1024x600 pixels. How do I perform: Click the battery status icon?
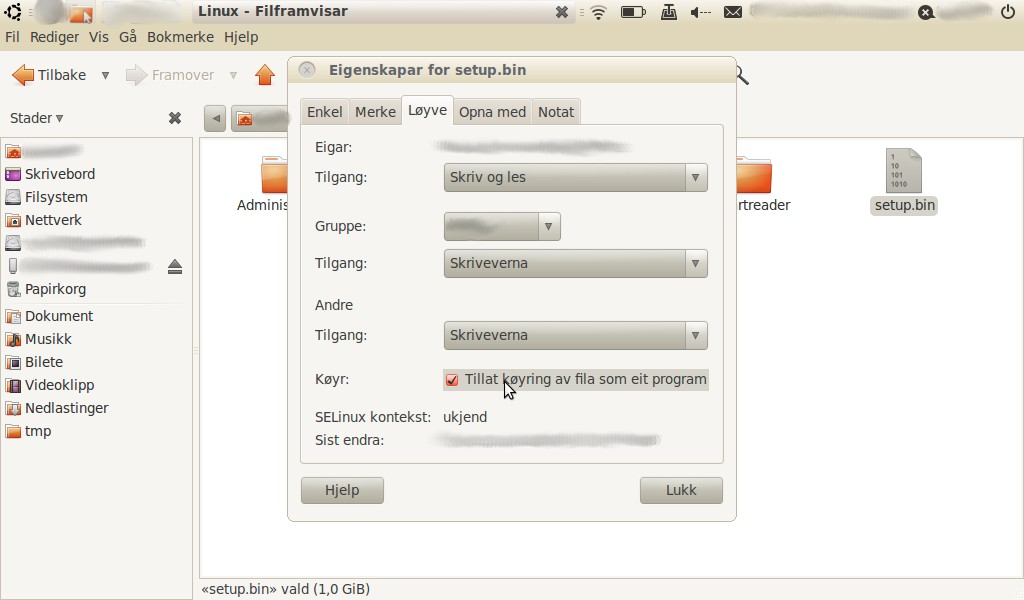(x=632, y=13)
